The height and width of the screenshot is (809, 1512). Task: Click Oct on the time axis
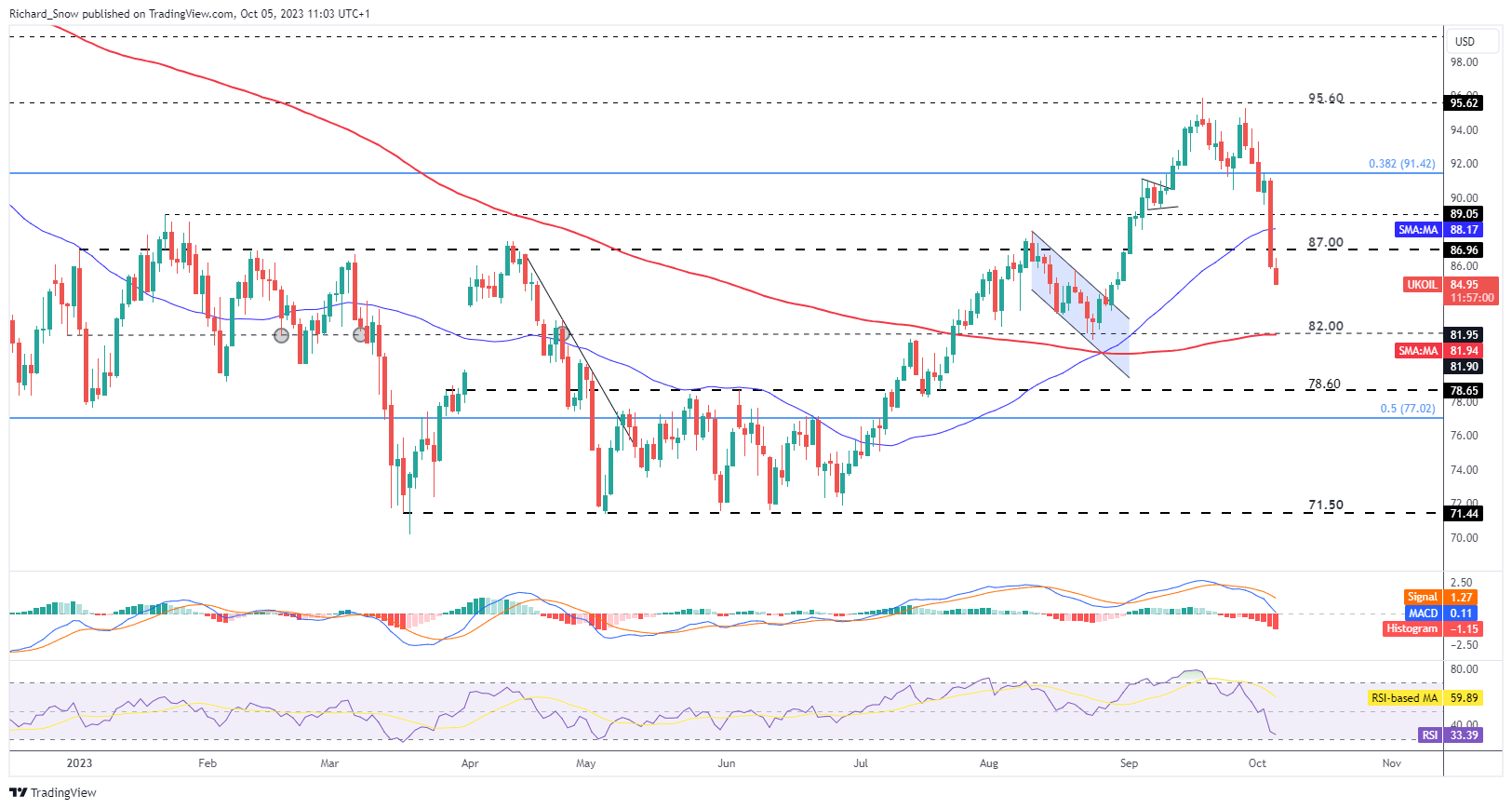(x=1257, y=763)
